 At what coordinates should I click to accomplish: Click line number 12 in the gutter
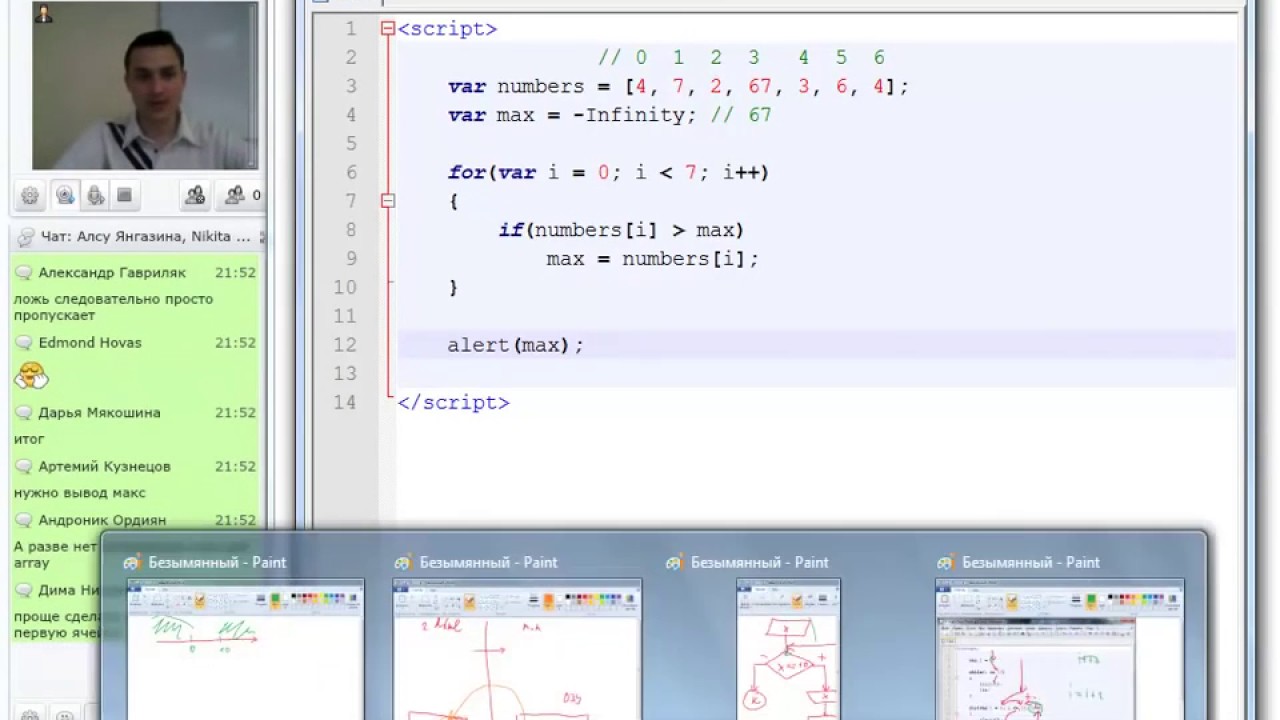[345, 345]
